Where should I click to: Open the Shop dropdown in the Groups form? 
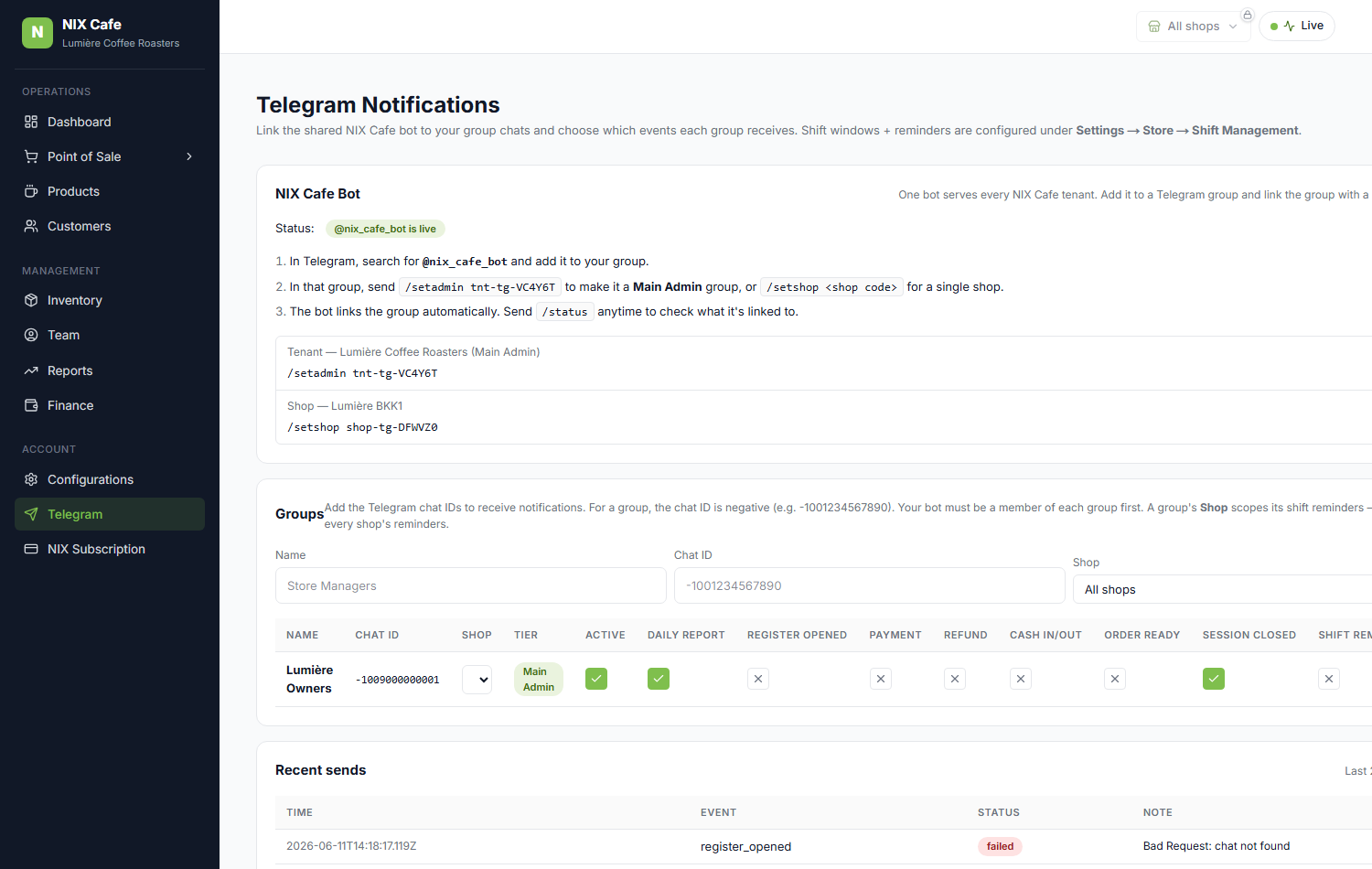click(1222, 589)
